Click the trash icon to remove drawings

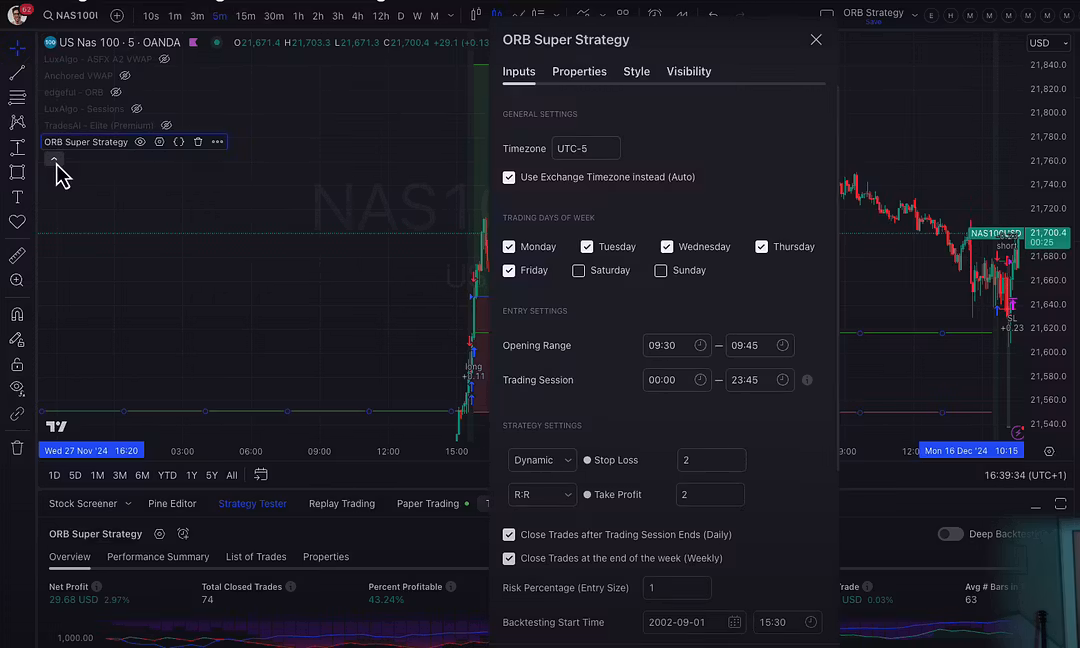[x=17, y=448]
